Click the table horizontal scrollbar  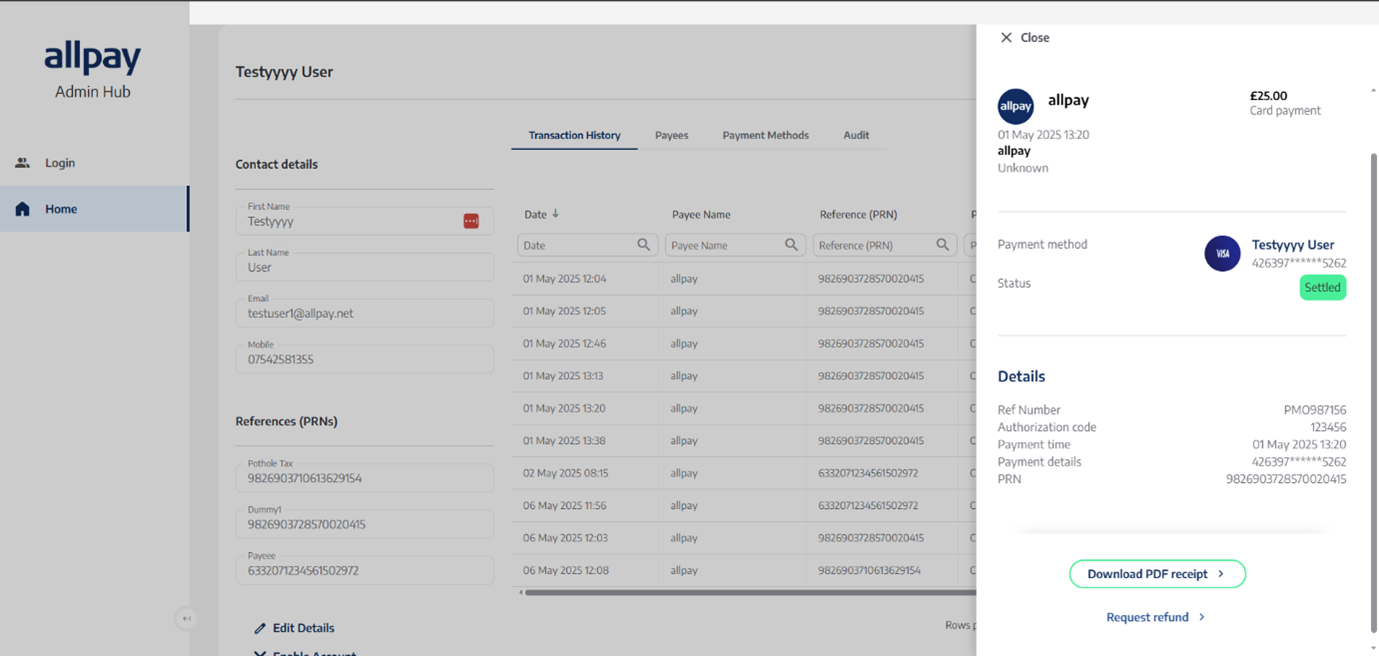[750, 592]
